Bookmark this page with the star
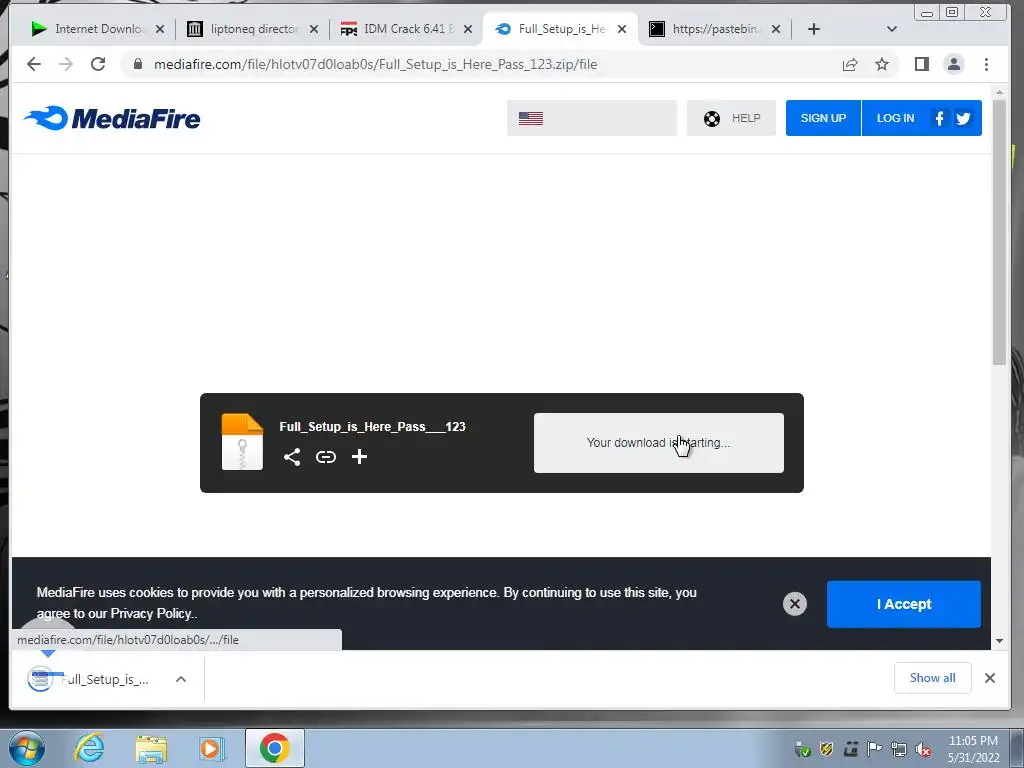Viewport: 1024px width, 768px height. [x=882, y=64]
